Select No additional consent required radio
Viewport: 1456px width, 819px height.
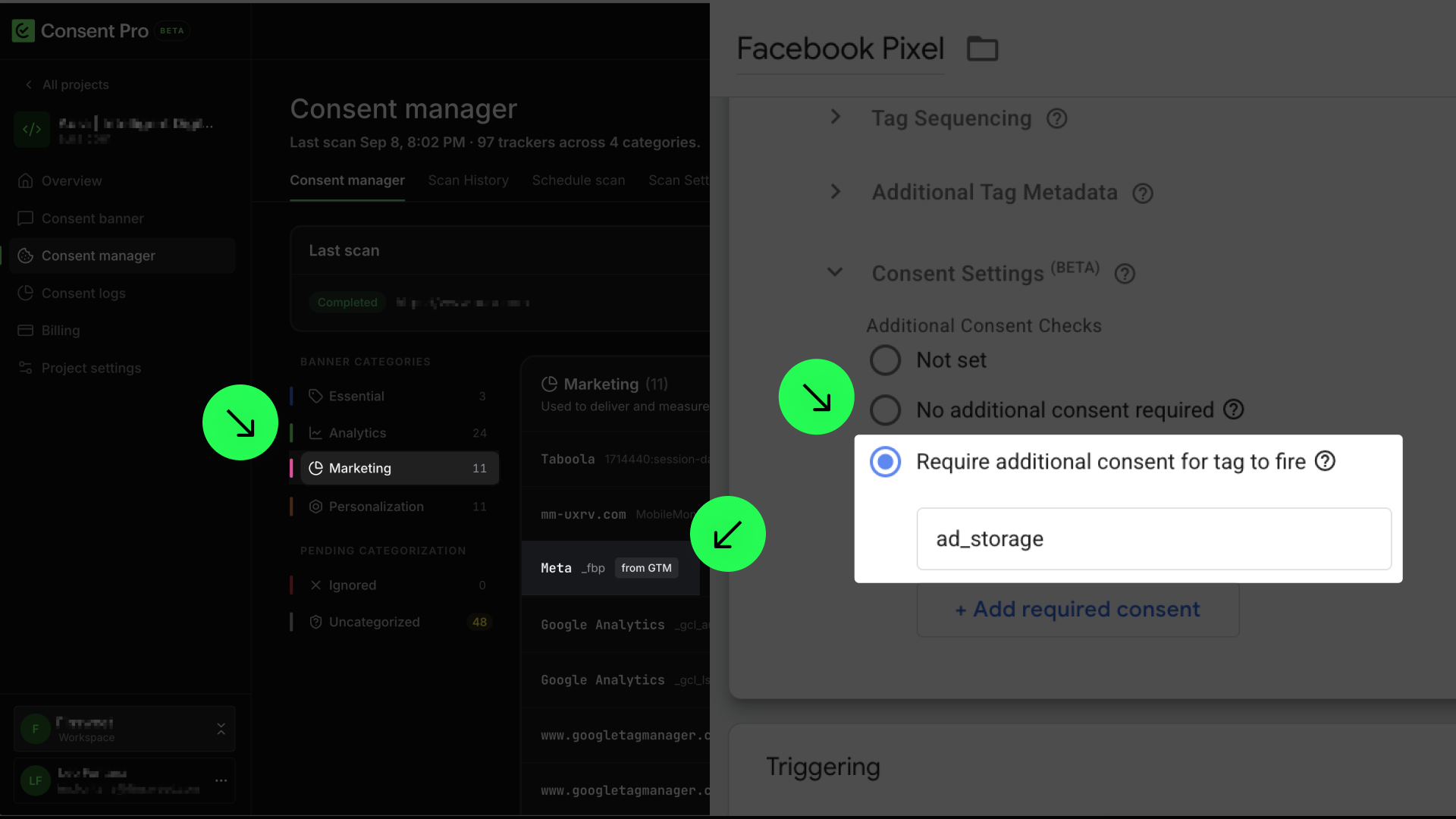[x=885, y=410]
